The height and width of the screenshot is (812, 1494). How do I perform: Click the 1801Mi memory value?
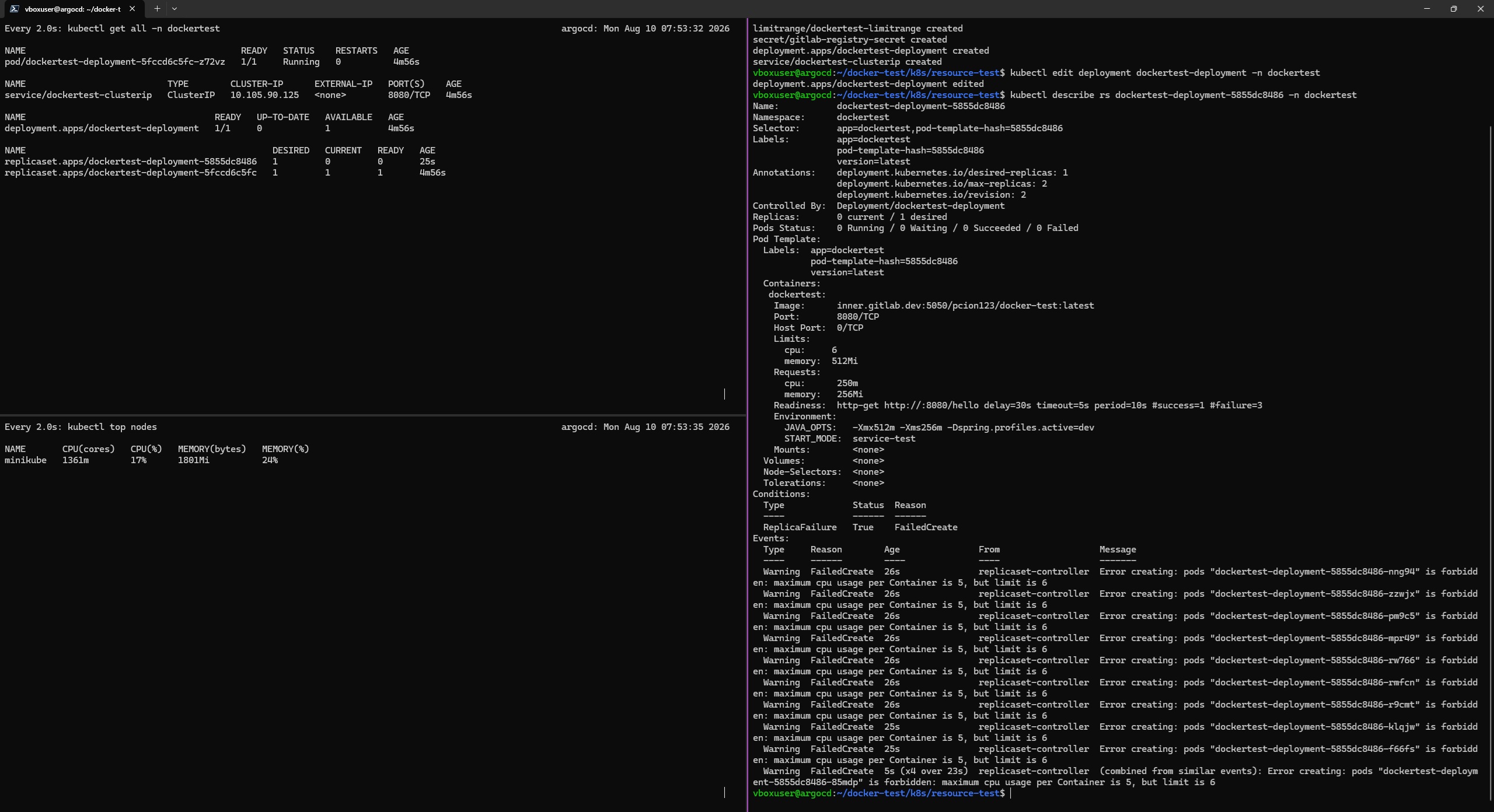pos(194,460)
